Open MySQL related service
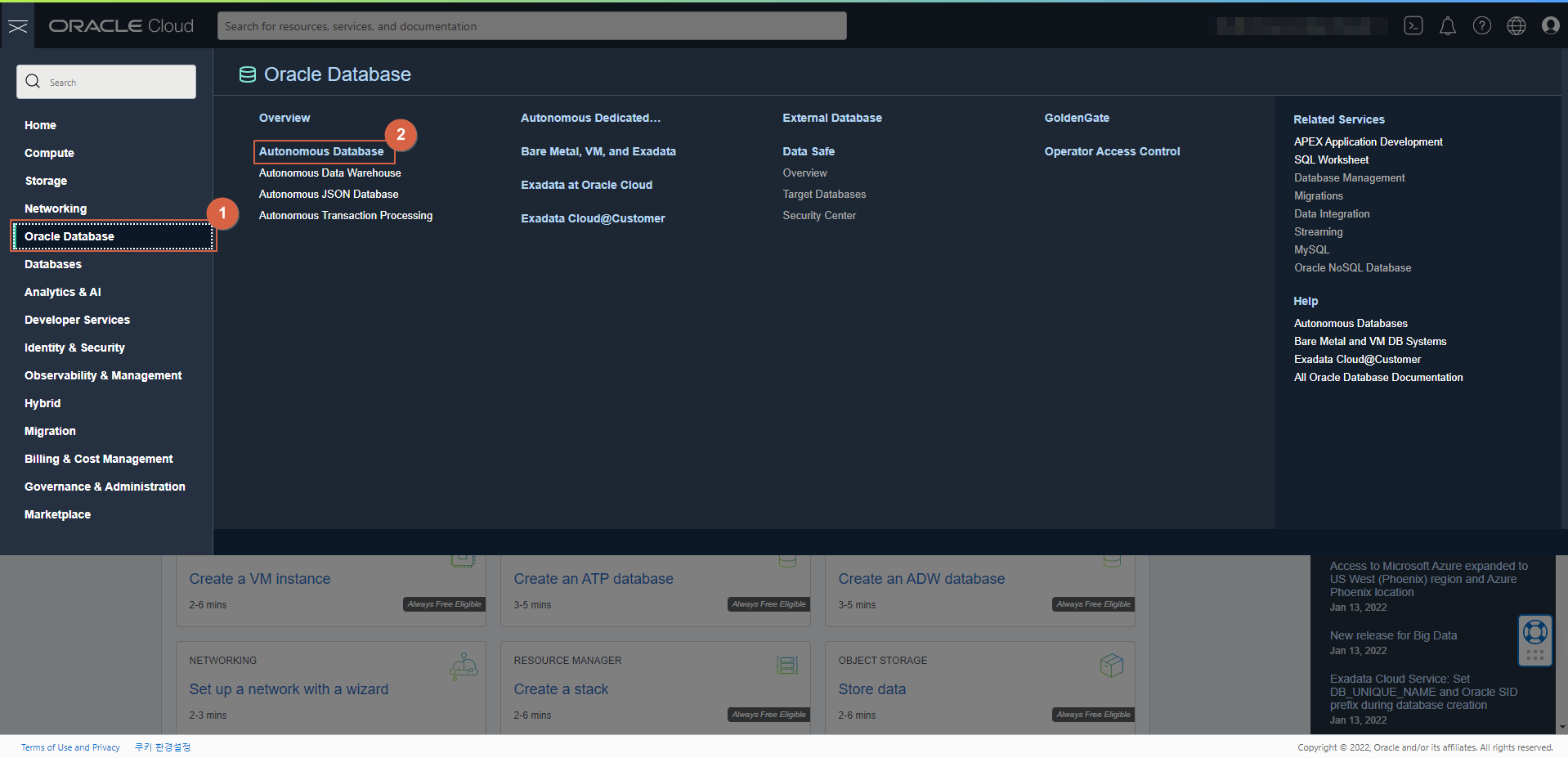 pos(1312,249)
